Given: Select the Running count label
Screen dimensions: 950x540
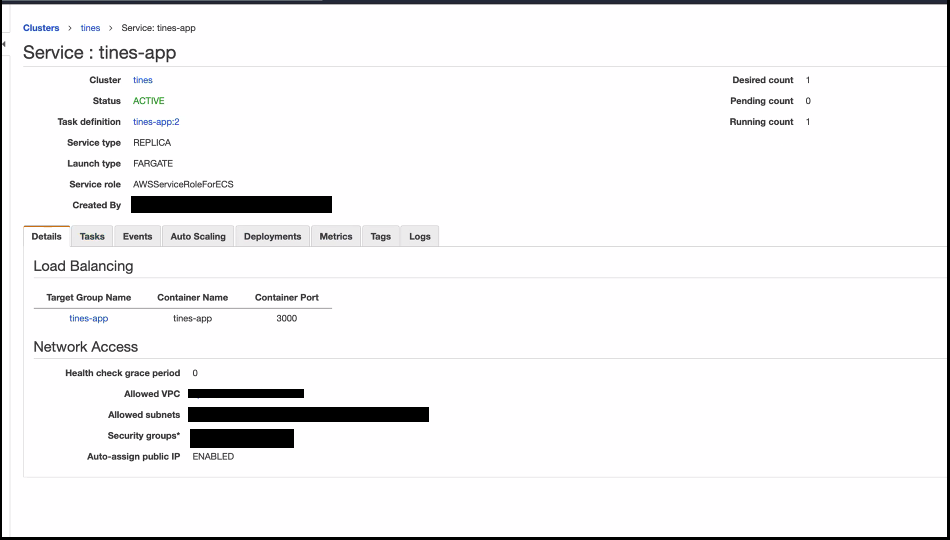Looking at the screenshot, I should (x=762, y=122).
